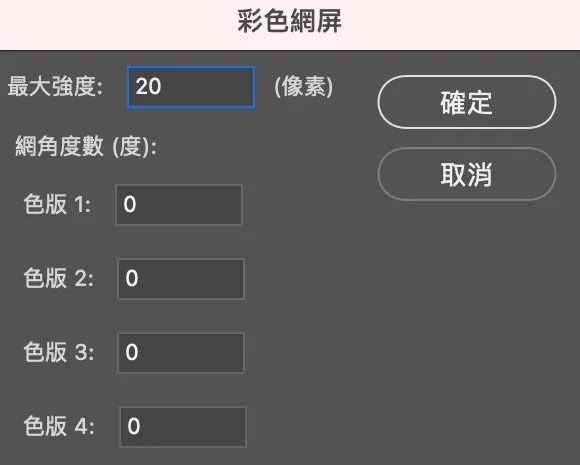Click the (像素) unit label
This screenshot has width=580, height=465.
[304, 87]
